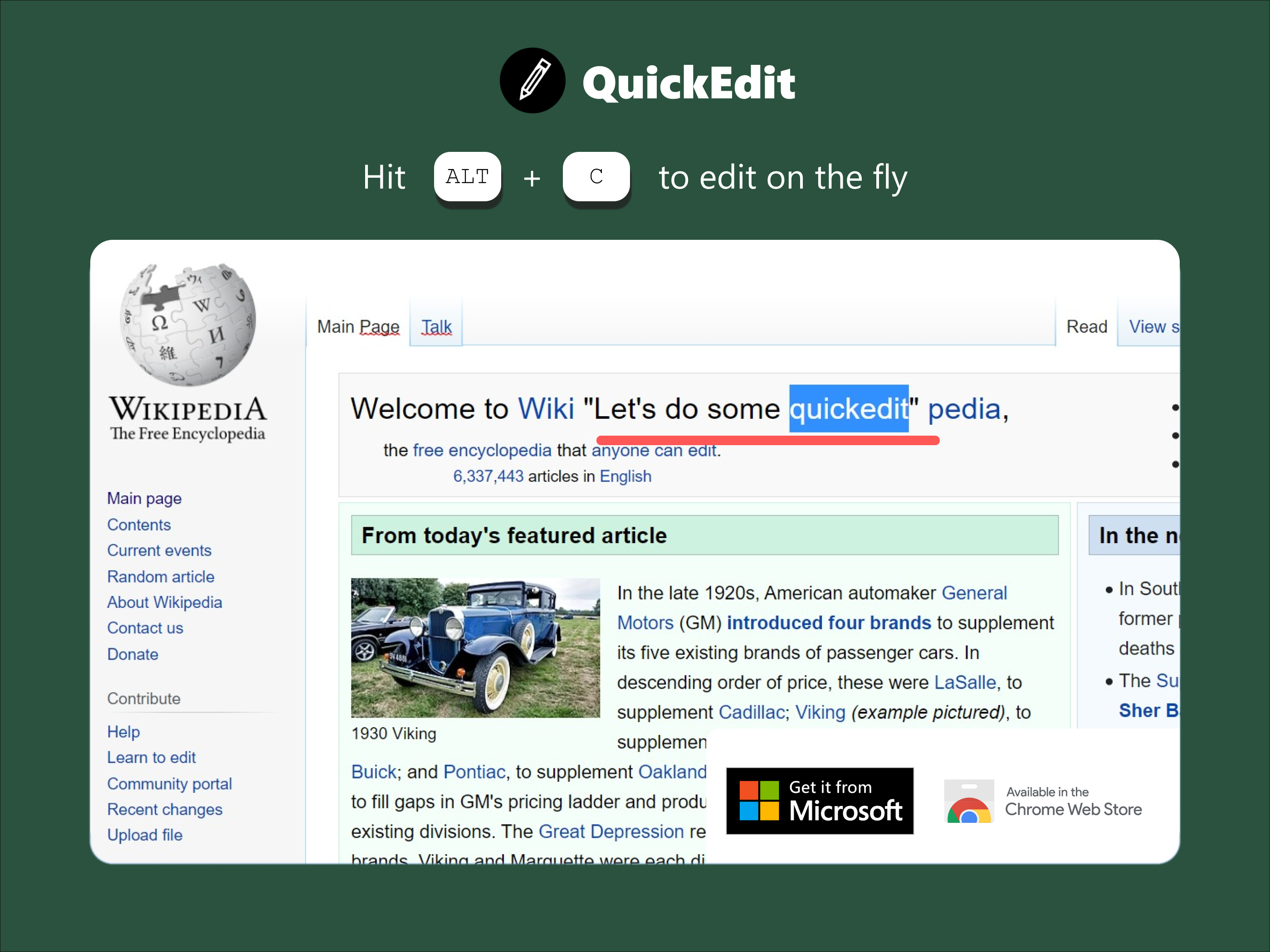This screenshot has height=952, width=1270.
Task: Open the anyone can edit link
Action: (654, 450)
